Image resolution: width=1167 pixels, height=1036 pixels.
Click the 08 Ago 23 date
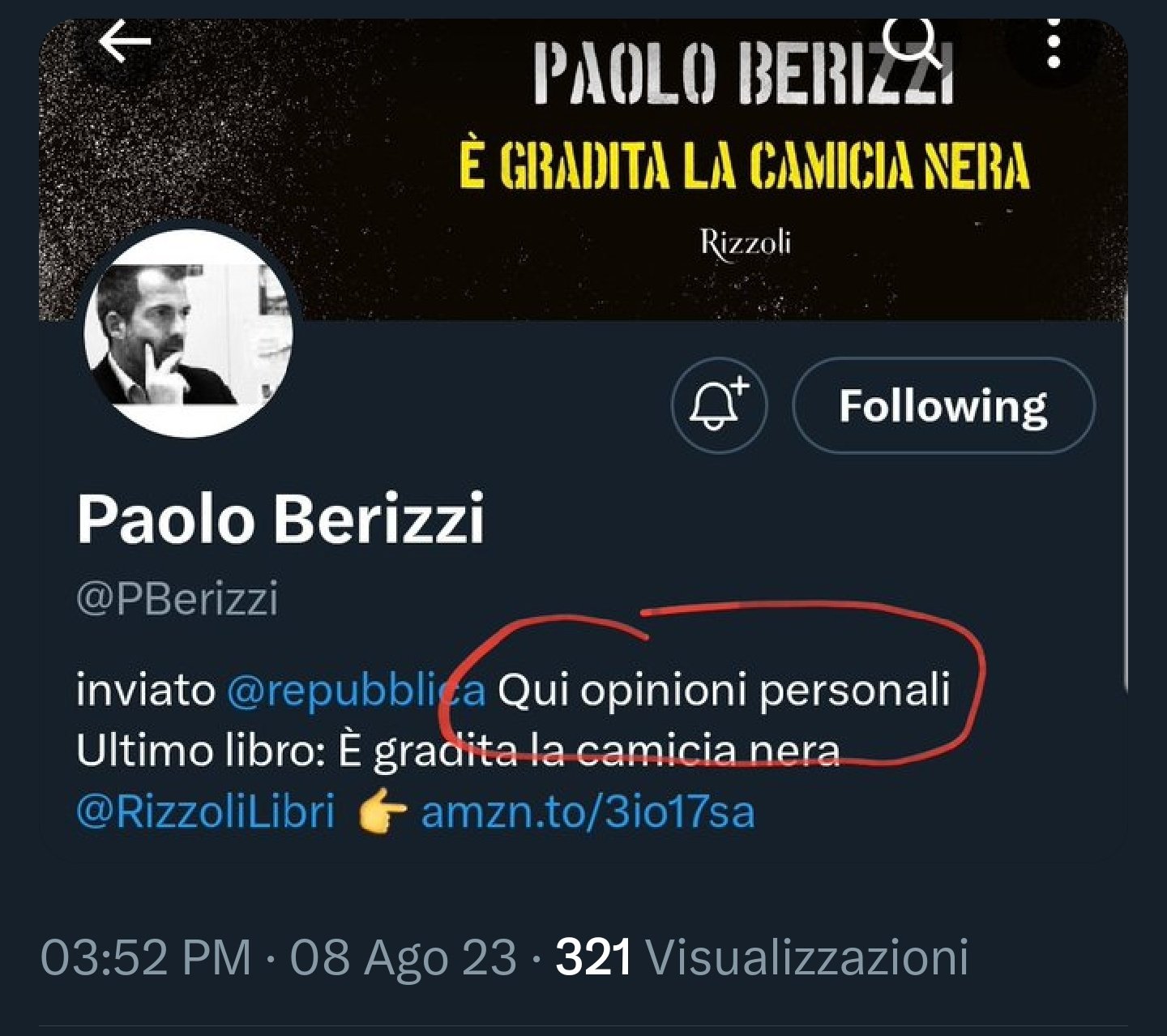click(x=403, y=957)
